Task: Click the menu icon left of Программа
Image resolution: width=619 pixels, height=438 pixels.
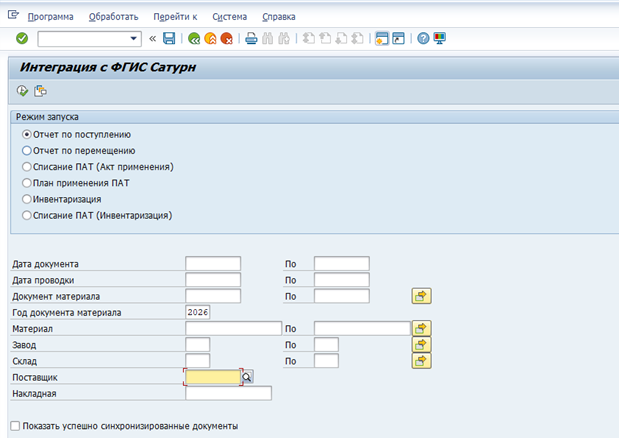Action: point(13,15)
